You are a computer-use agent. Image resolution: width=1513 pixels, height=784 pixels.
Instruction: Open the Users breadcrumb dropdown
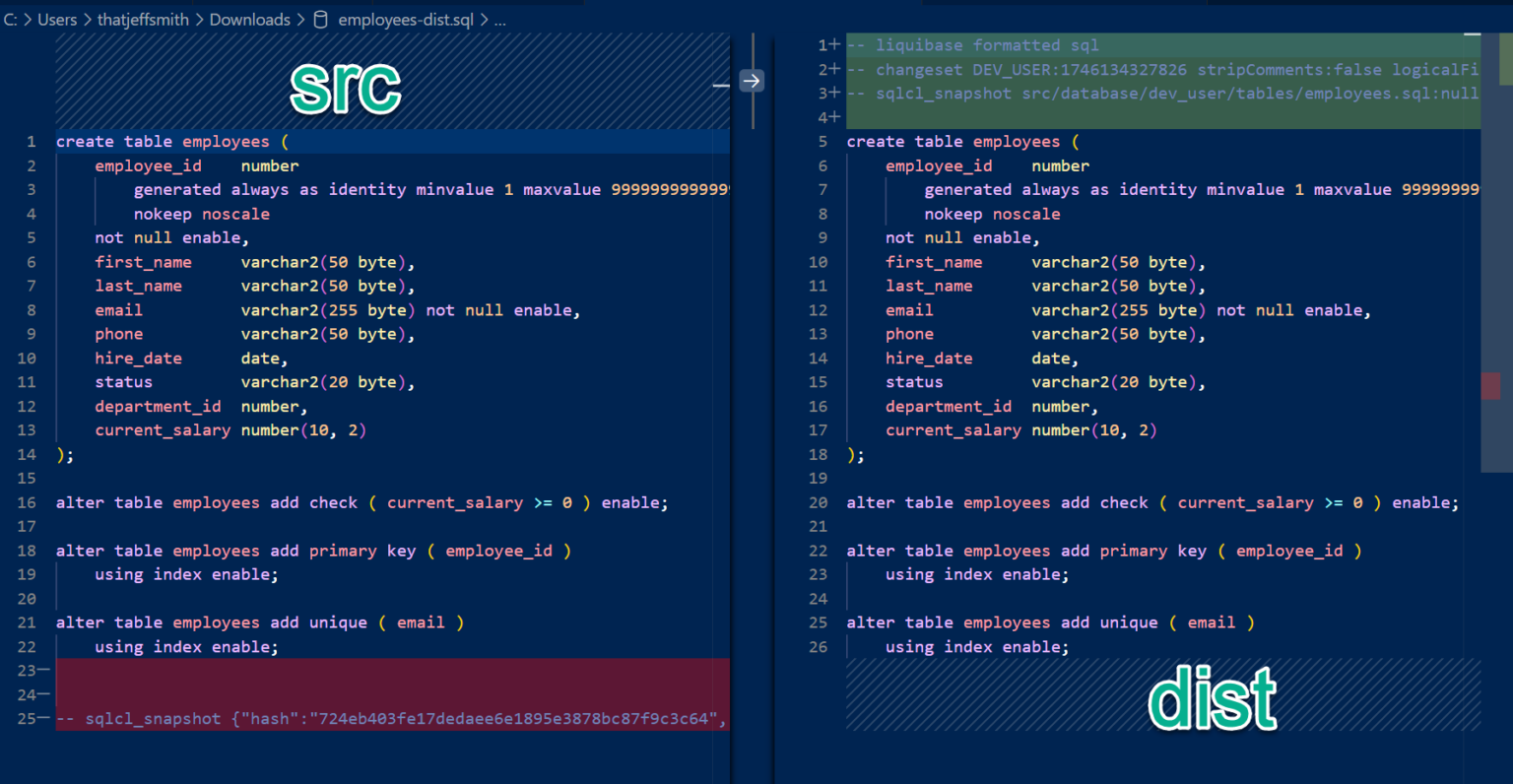pyautogui.click(x=56, y=19)
